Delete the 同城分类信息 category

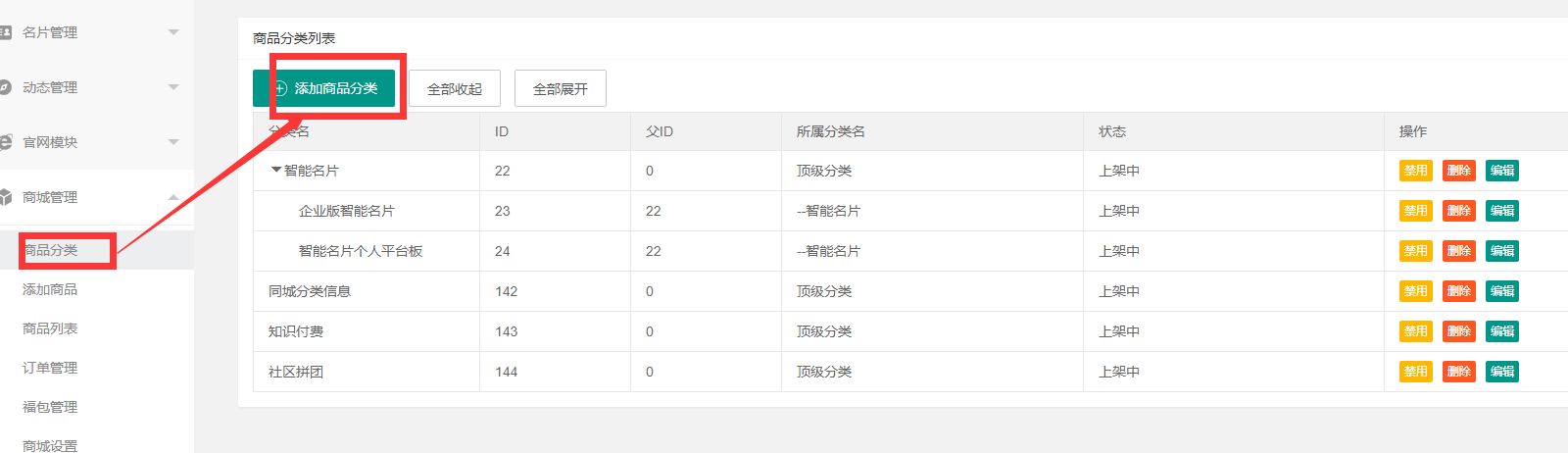tap(1458, 291)
